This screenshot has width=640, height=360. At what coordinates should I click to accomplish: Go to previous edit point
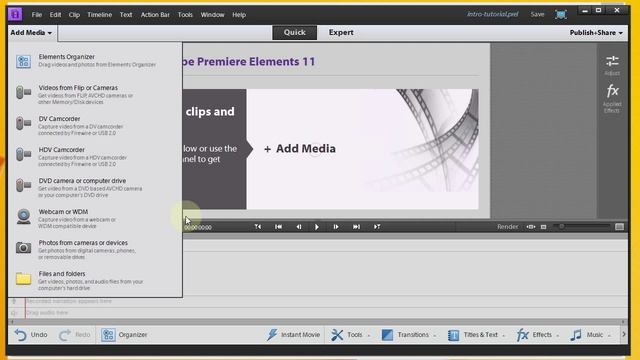278,227
